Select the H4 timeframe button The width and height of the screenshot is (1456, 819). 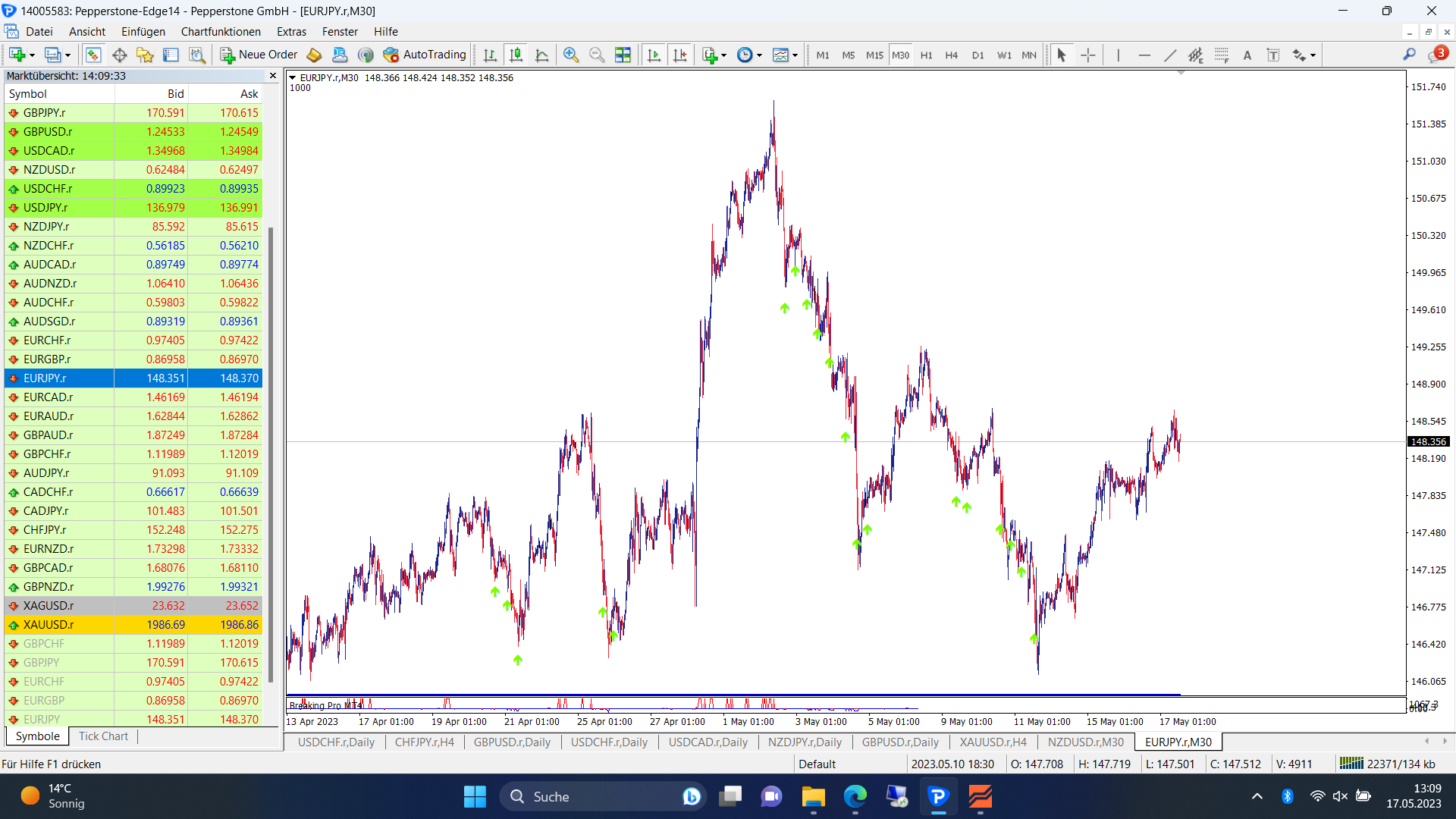click(x=951, y=55)
